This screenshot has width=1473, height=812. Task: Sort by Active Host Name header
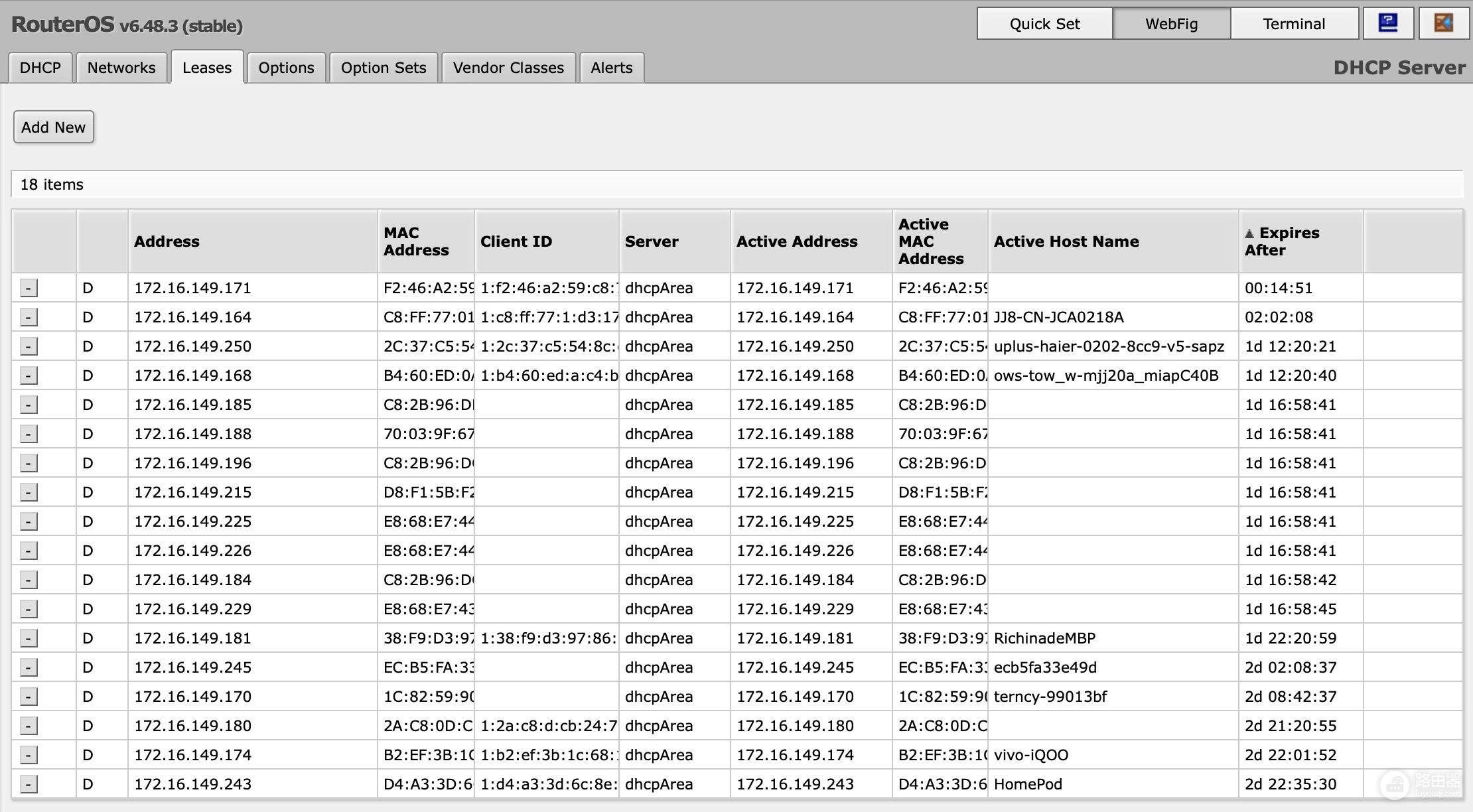[x=1066, y=241]
